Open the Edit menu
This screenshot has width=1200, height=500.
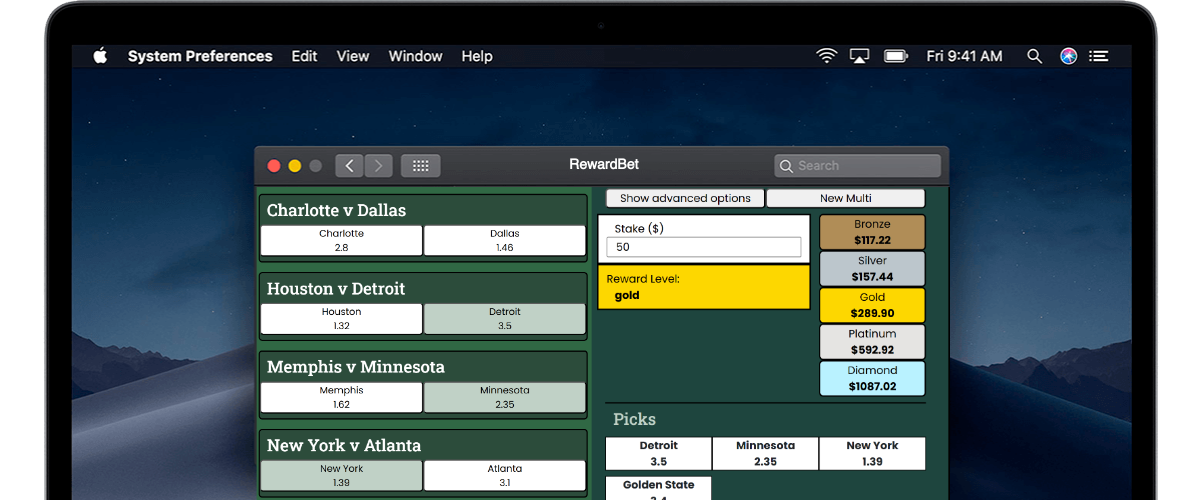tap(304, 56)
